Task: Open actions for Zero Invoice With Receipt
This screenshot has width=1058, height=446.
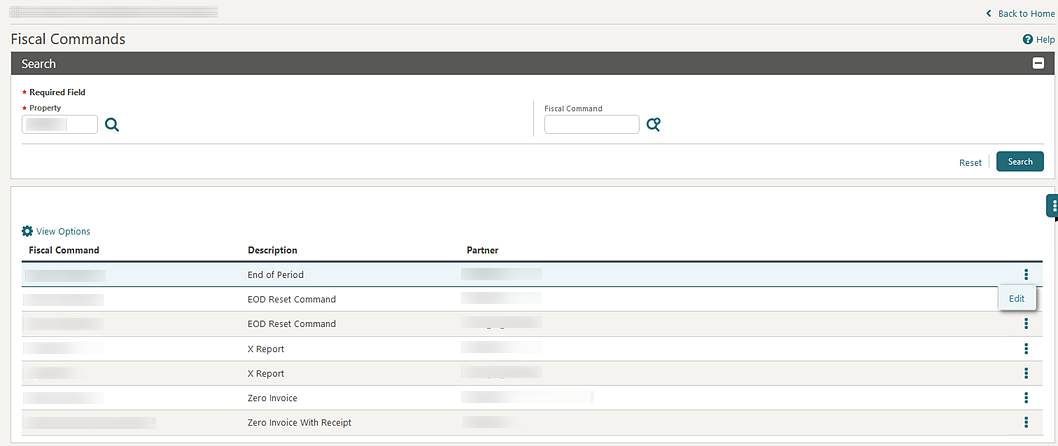Action: [x=1026, y=422]
